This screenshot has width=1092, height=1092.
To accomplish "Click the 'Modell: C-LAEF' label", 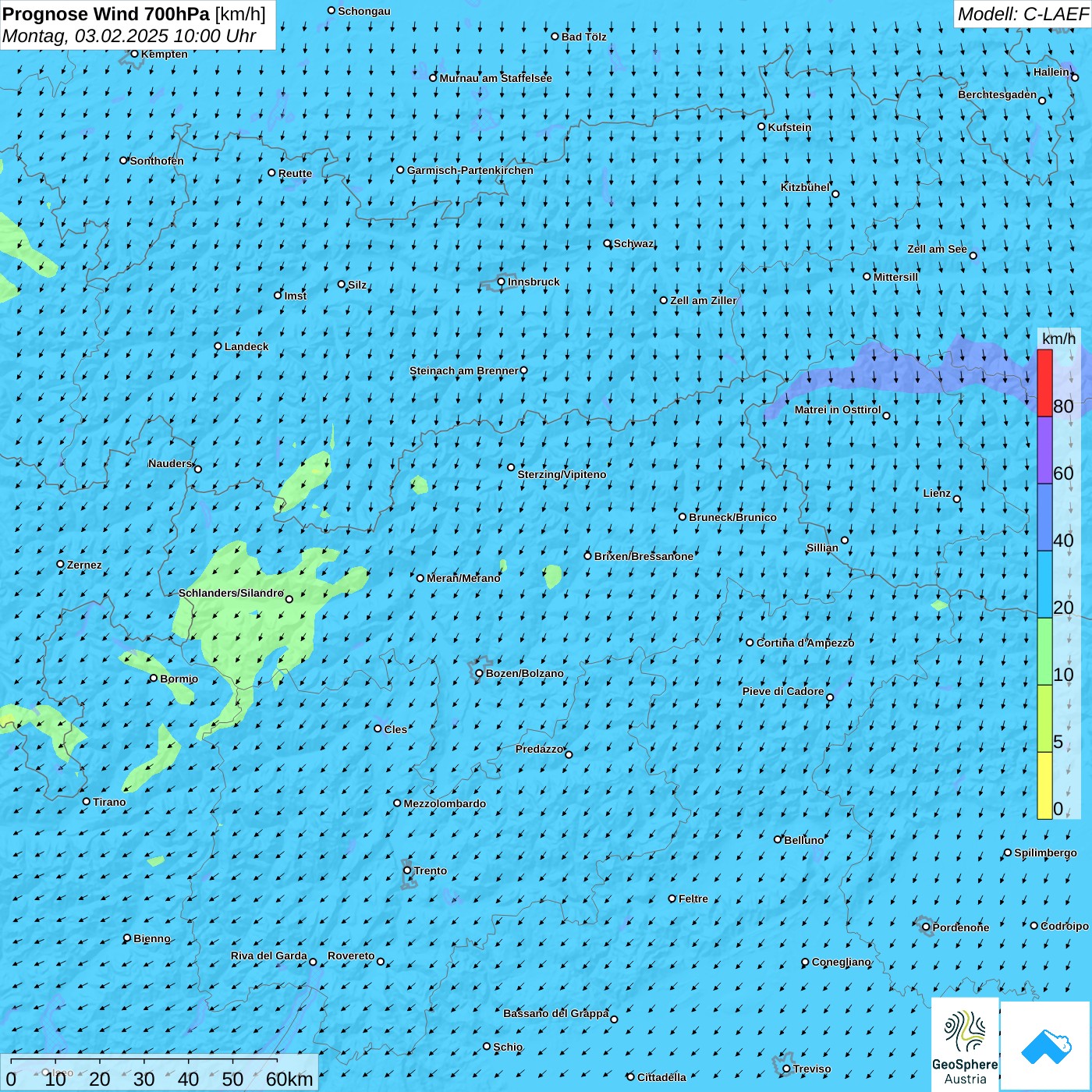I will (1023, 14).
